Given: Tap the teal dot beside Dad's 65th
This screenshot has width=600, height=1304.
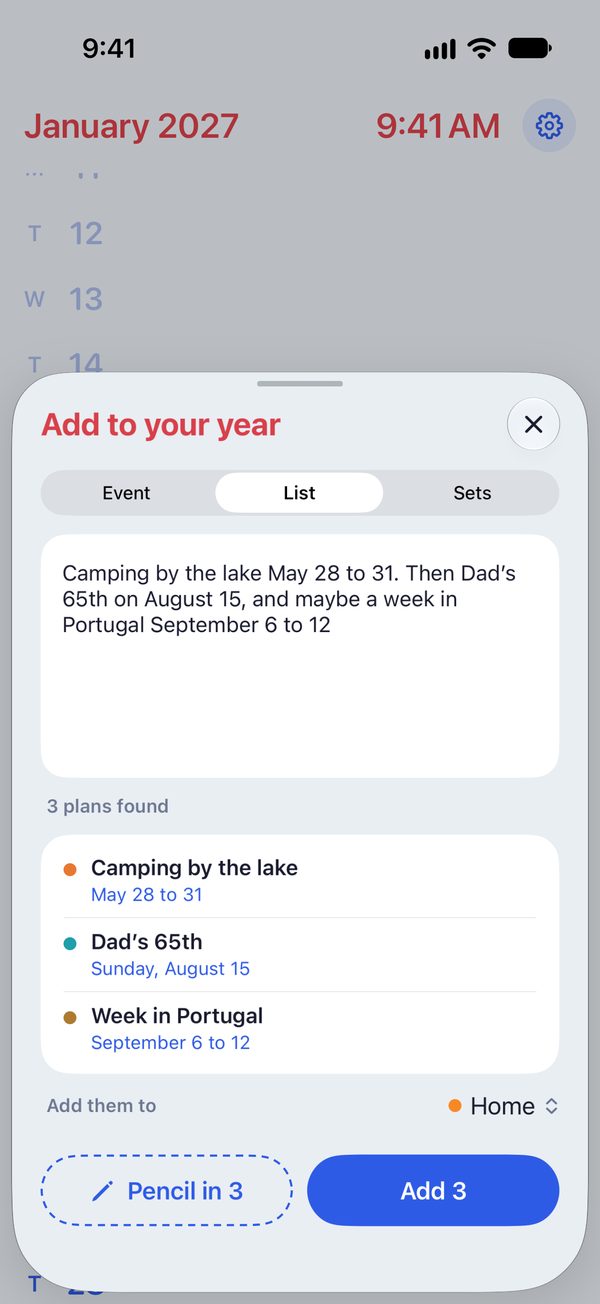Looking at the screenshot, I should (70, 943).
